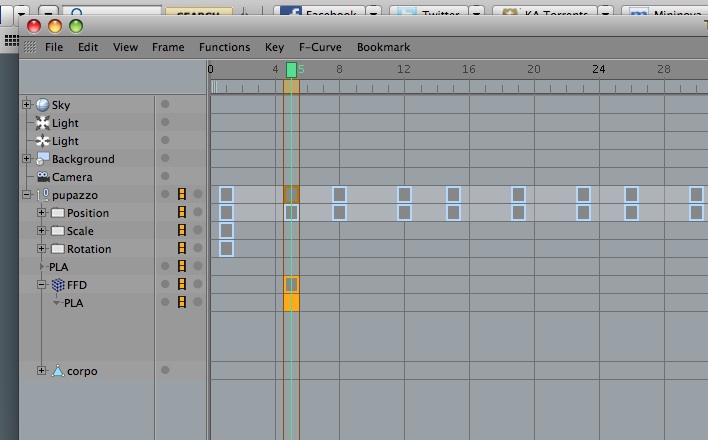Click frame 24 on the timeline ruler

click(599, 69)
